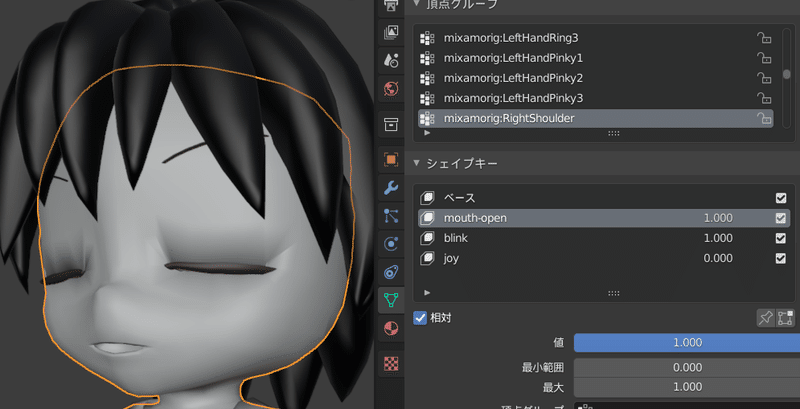Open the Modifiers tab with wrench icon
The width and height of the screenshot is (800, 409).
[x=391, y=188]
